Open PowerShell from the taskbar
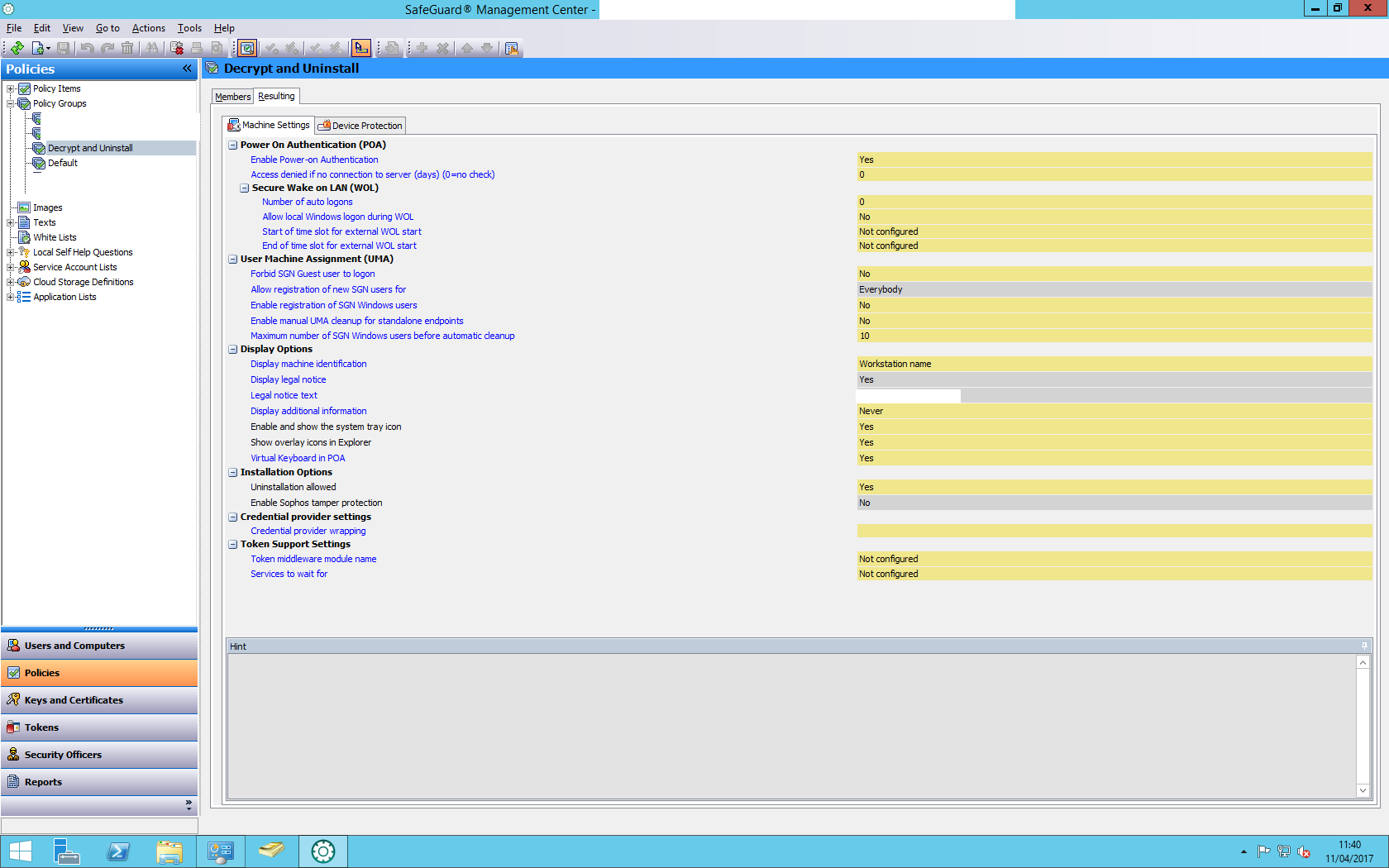This screenshot has width=1389, height=868. pos(118,851)
